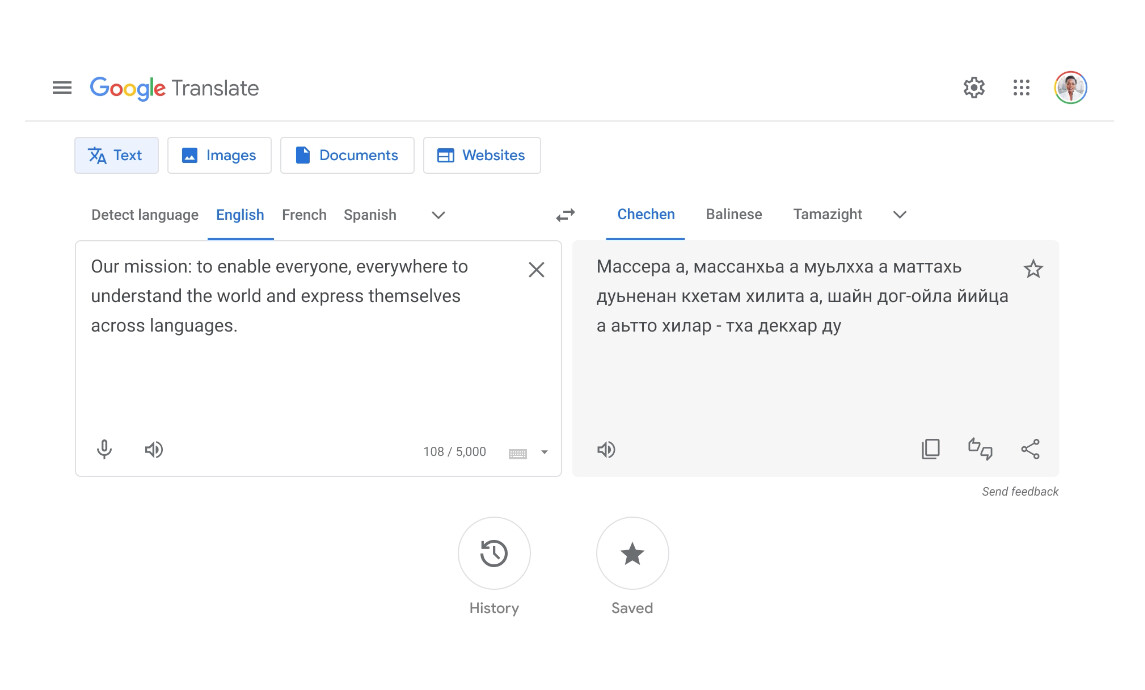Share the translation

click(x=1030, y=448)
